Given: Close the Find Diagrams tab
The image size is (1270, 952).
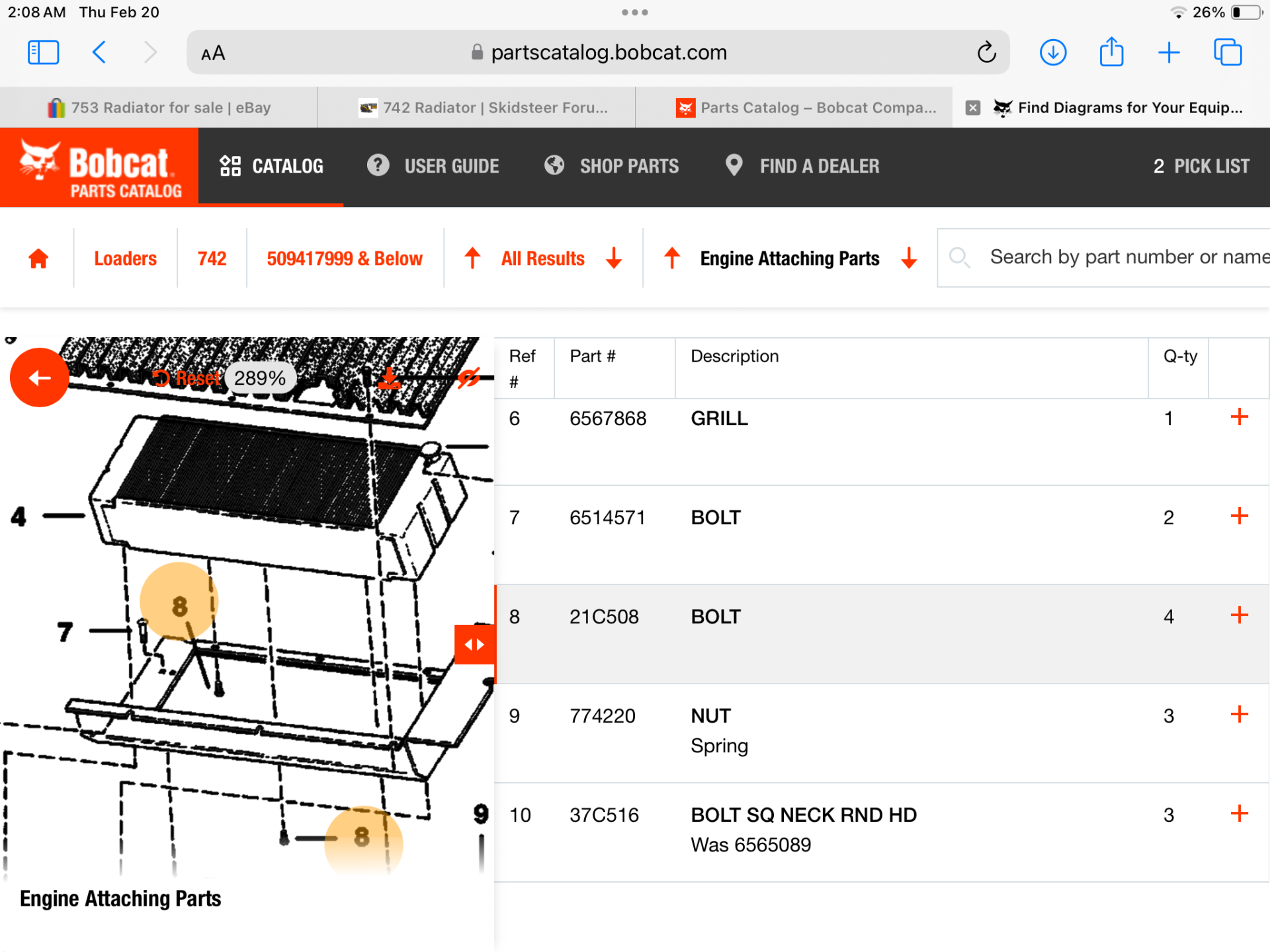Looking at the screenshot, I should coord(972,108).
